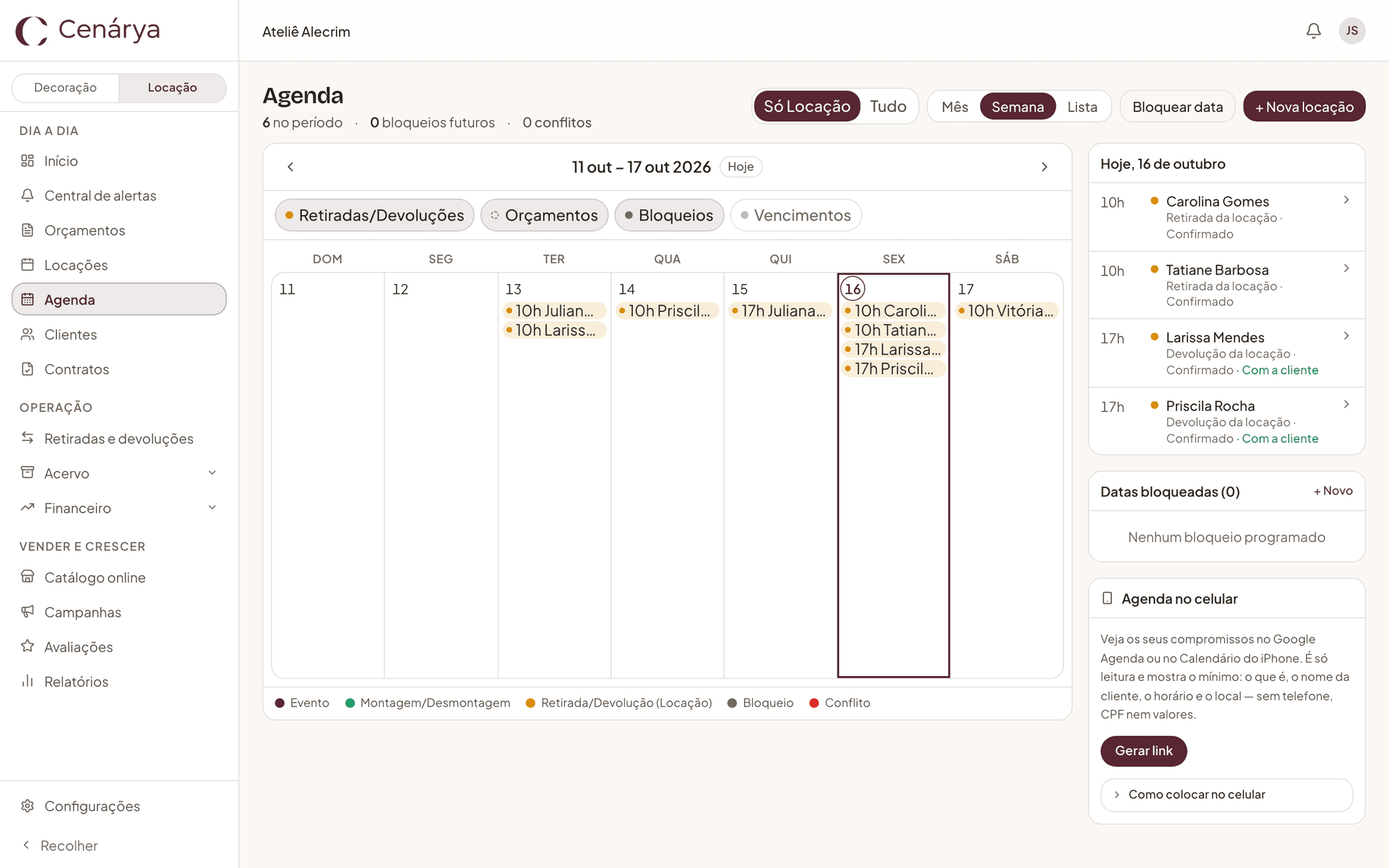Go to the previous week arrow

(x=290, y=167)
